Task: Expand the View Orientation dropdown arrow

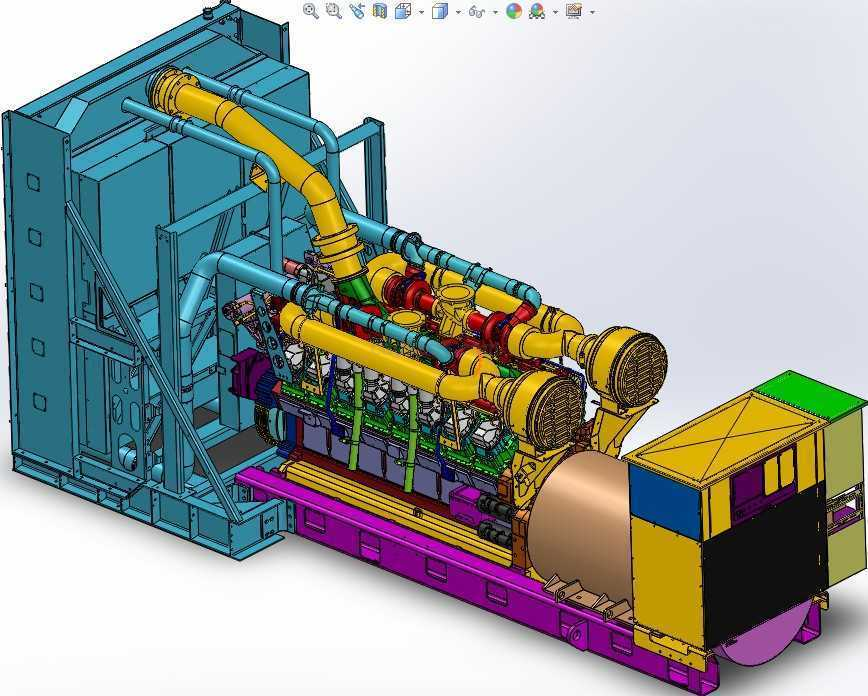Action: point(421,12)
